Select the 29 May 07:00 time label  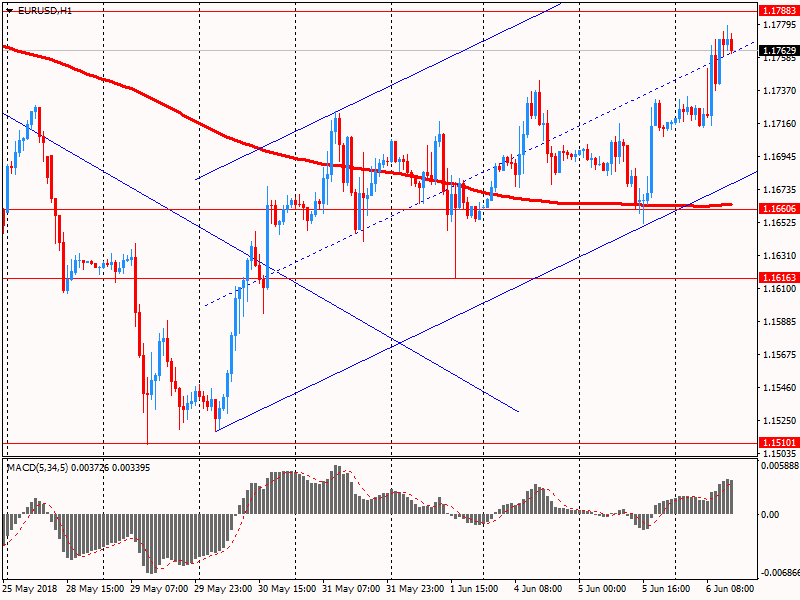(x=159, y=589)
